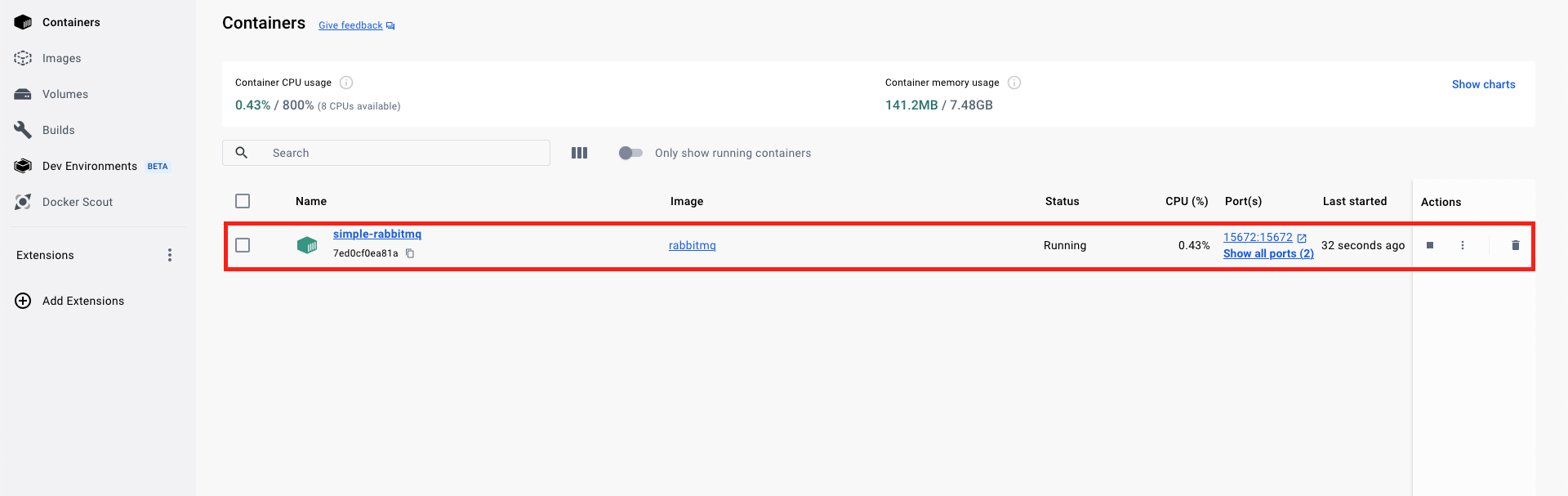
Task: Click the Dev Environments icon
Action: click(x=23, y=166)
